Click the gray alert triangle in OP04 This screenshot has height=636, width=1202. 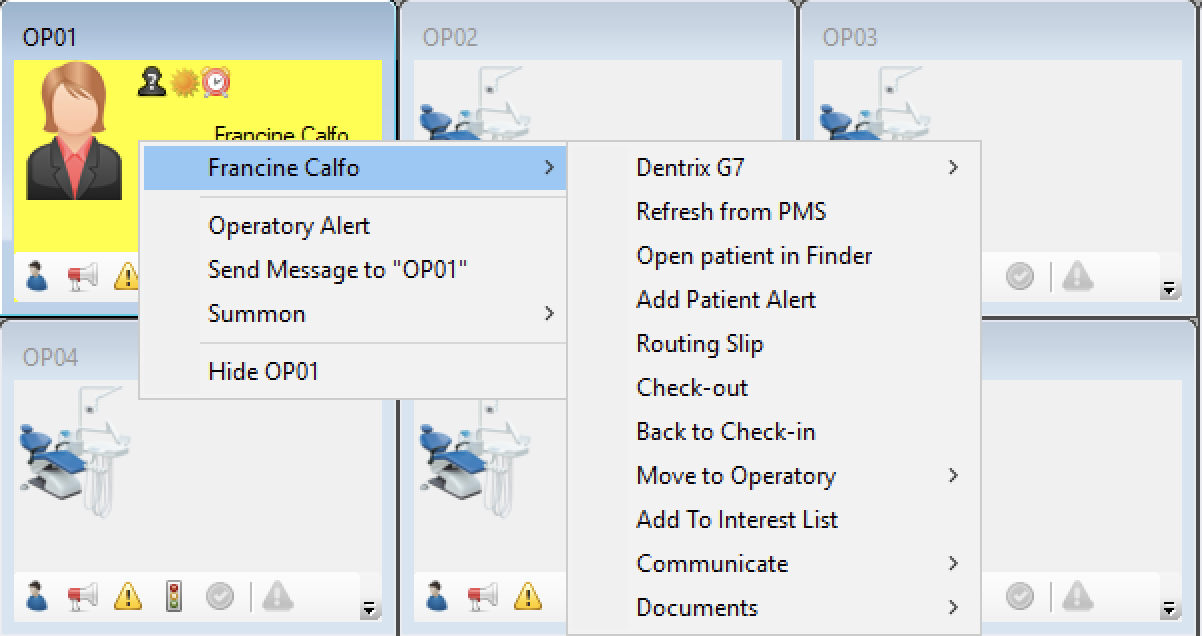278,596
